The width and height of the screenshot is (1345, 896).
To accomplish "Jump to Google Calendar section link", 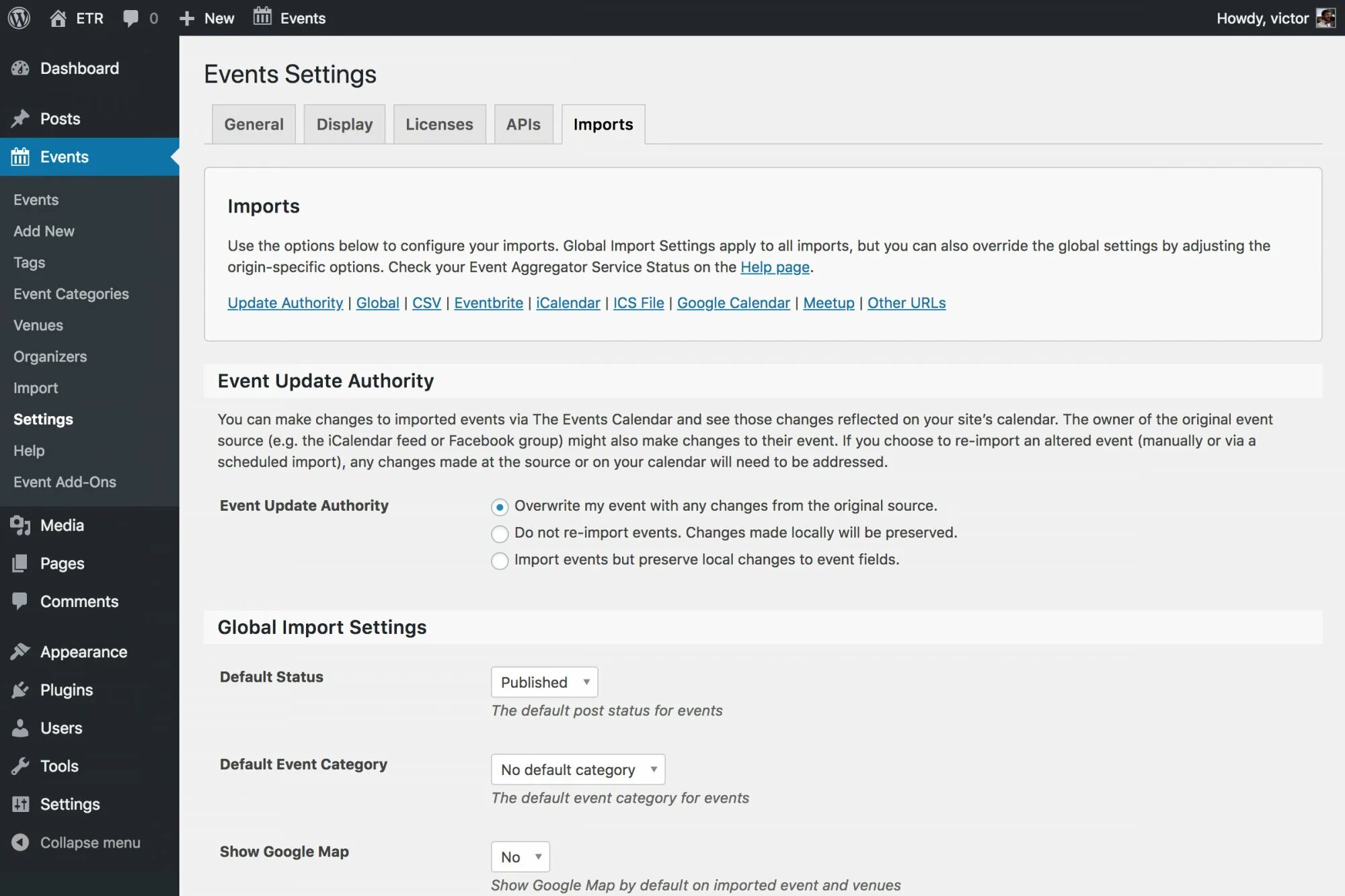I will click(733, 303).
